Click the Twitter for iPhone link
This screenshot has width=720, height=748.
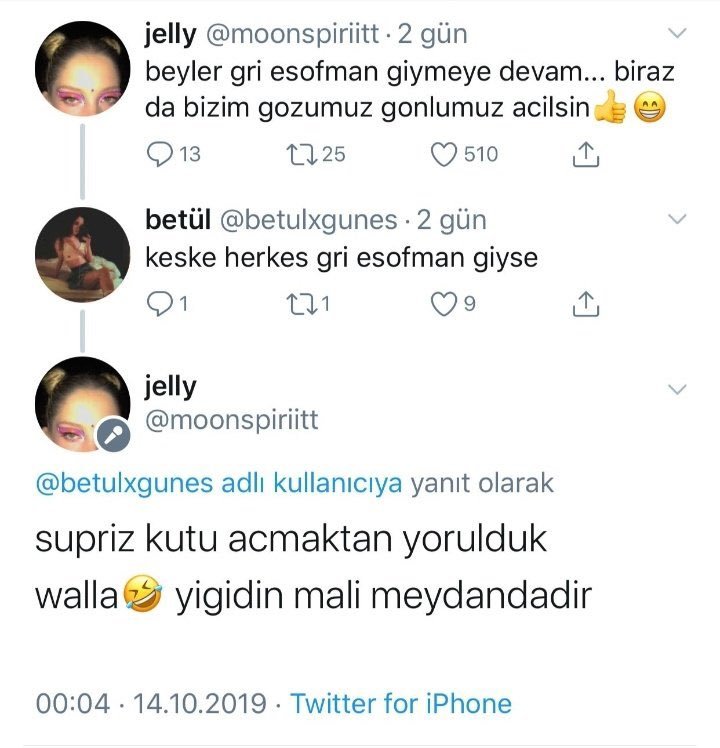pos(400,703)
